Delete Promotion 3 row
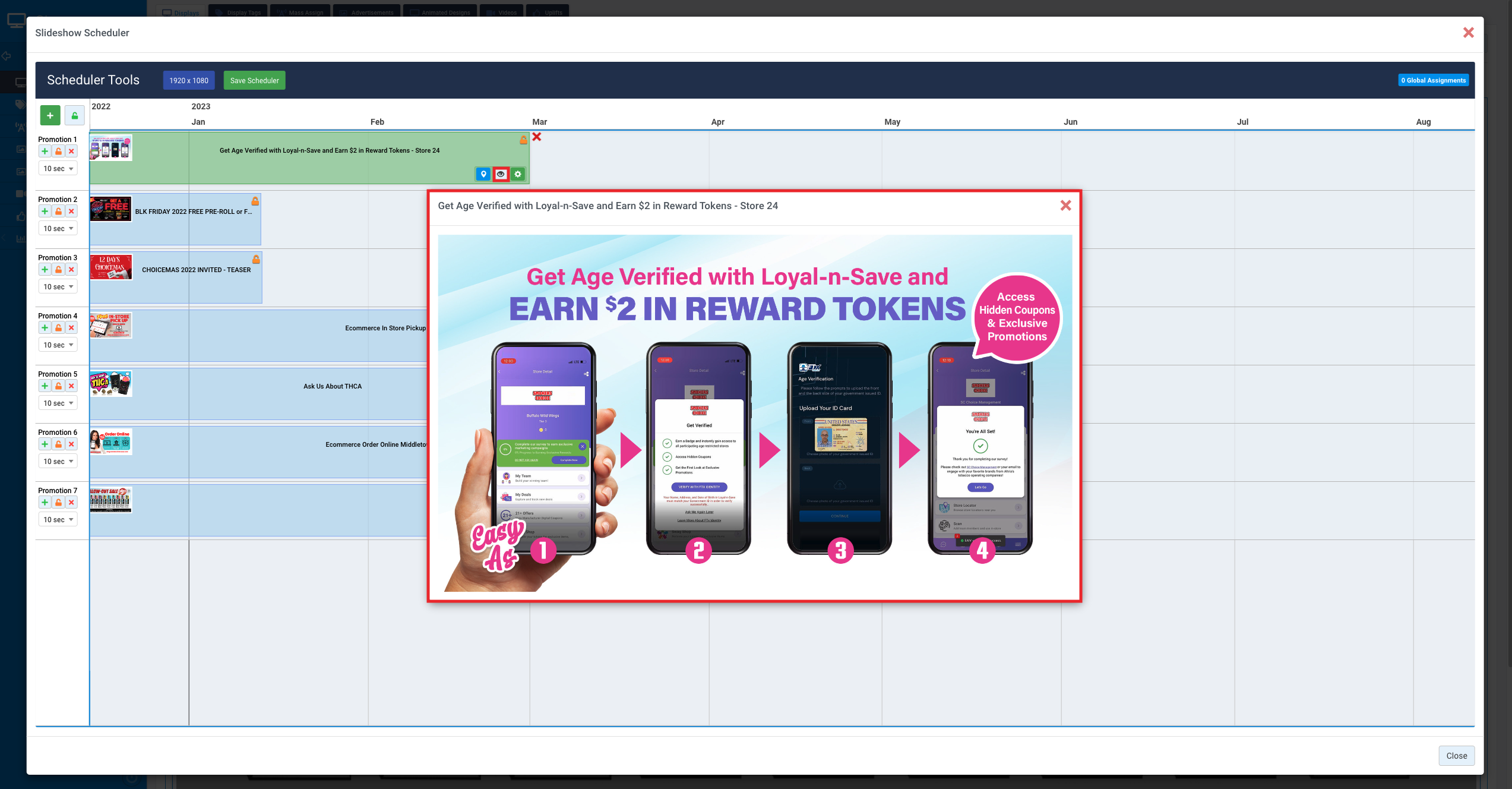 coord(71,269)
